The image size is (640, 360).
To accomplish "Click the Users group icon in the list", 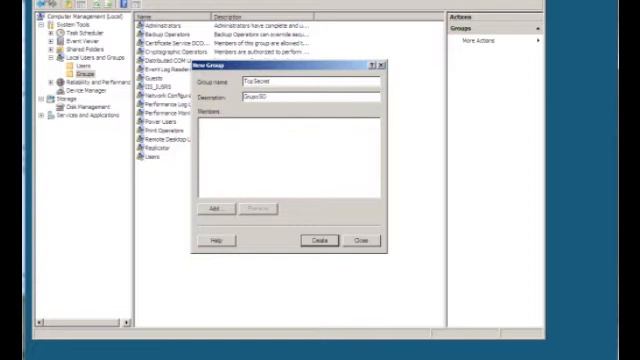I will coord(140,157).
